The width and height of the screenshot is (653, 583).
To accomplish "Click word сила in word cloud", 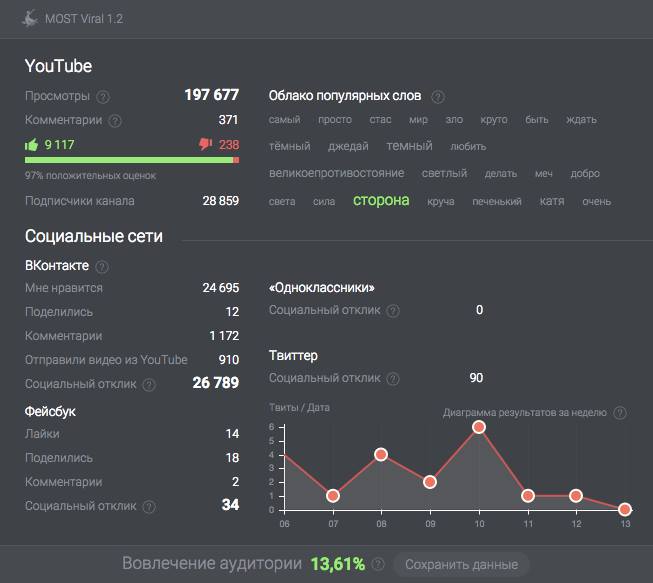I will click(x=324, y=202).
